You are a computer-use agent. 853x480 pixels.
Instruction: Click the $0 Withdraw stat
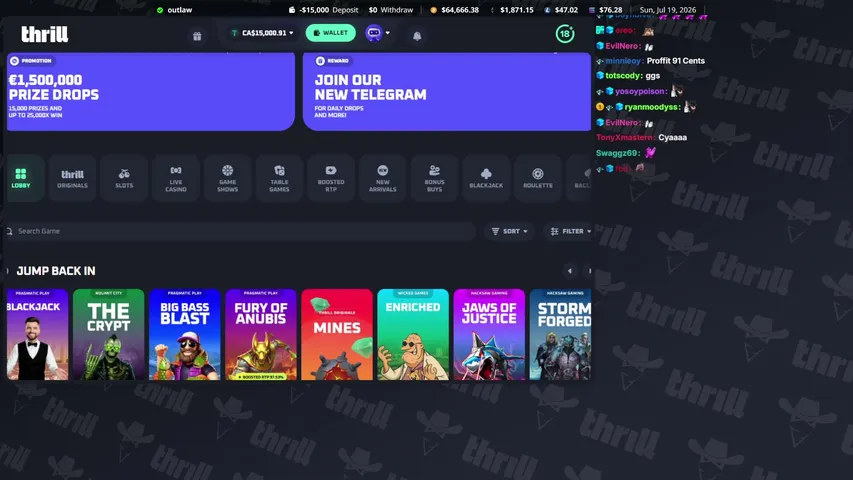(391, 10)
